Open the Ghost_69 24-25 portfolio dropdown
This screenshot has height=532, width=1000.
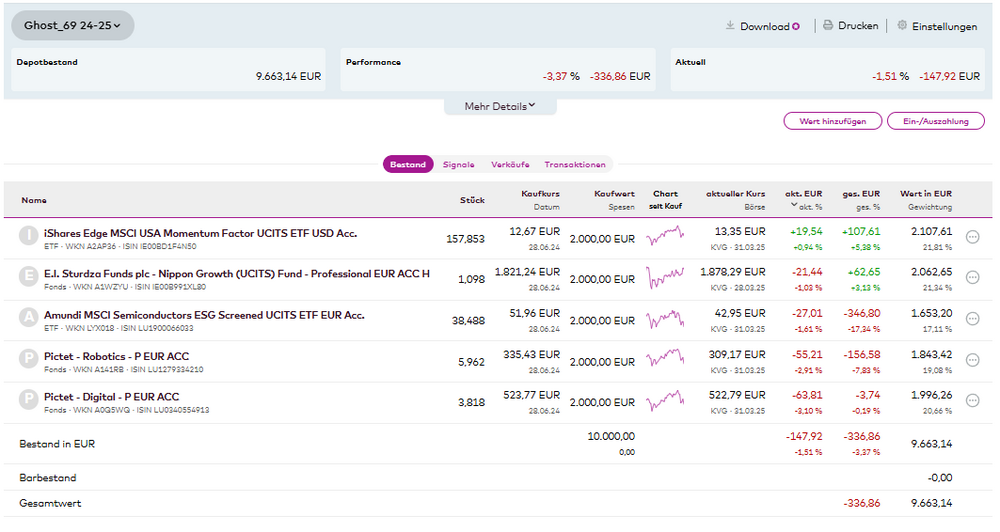pyautogui.click(x=72, y=25)
